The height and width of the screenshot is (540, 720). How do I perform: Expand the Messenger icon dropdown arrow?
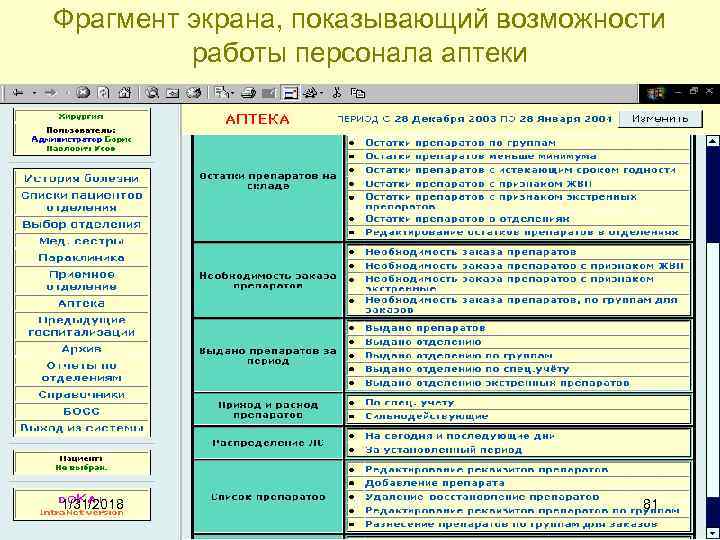[322, 93]
